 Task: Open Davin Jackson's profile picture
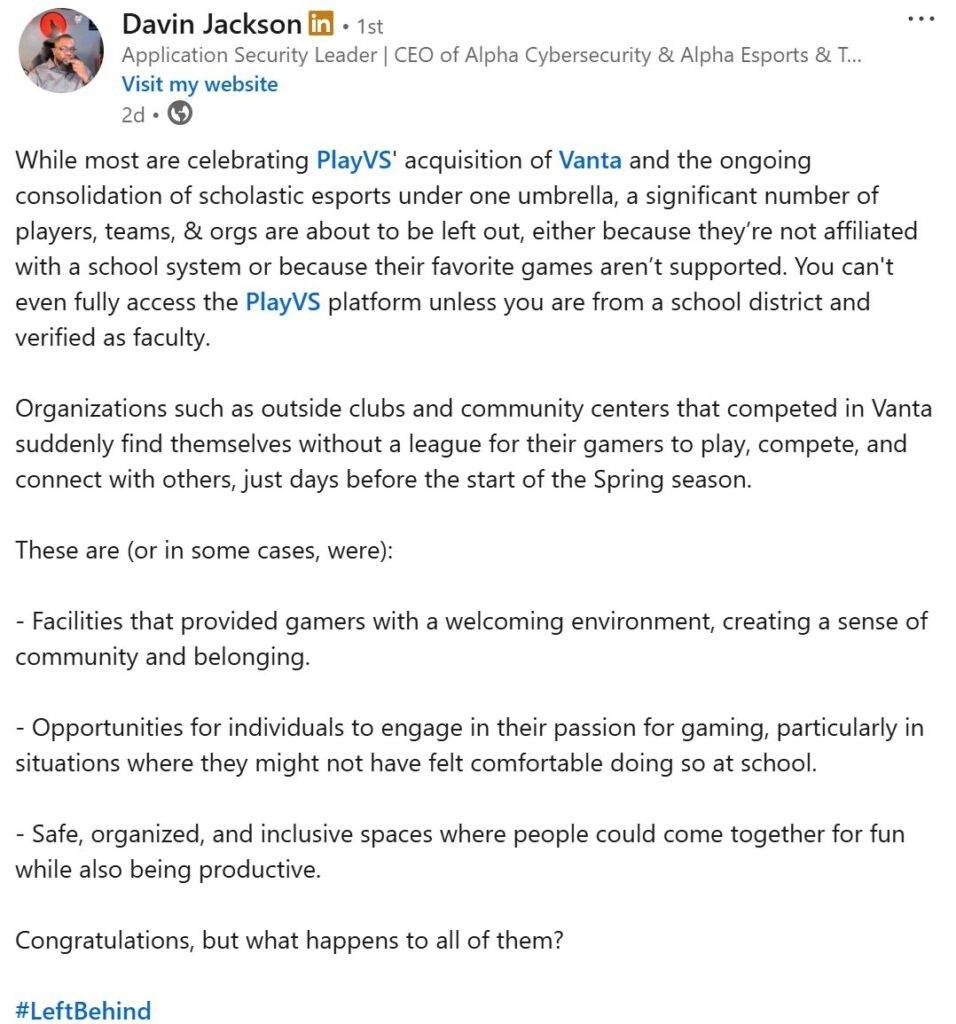61,52
